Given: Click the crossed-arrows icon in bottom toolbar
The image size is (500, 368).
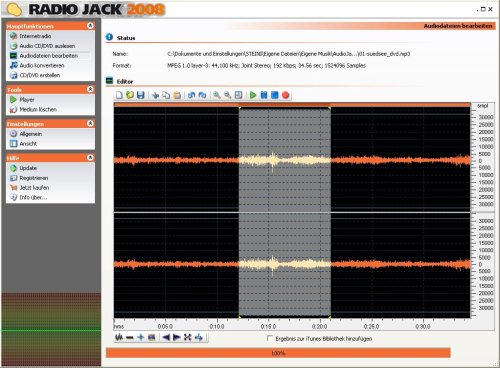Looking at the screenshot, I should (188, 337).
